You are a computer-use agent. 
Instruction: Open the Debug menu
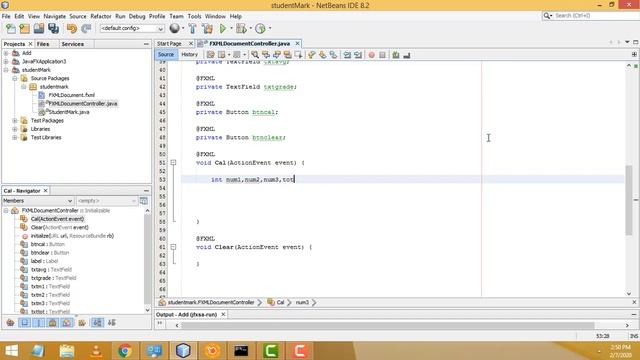(x=137, y=16)
